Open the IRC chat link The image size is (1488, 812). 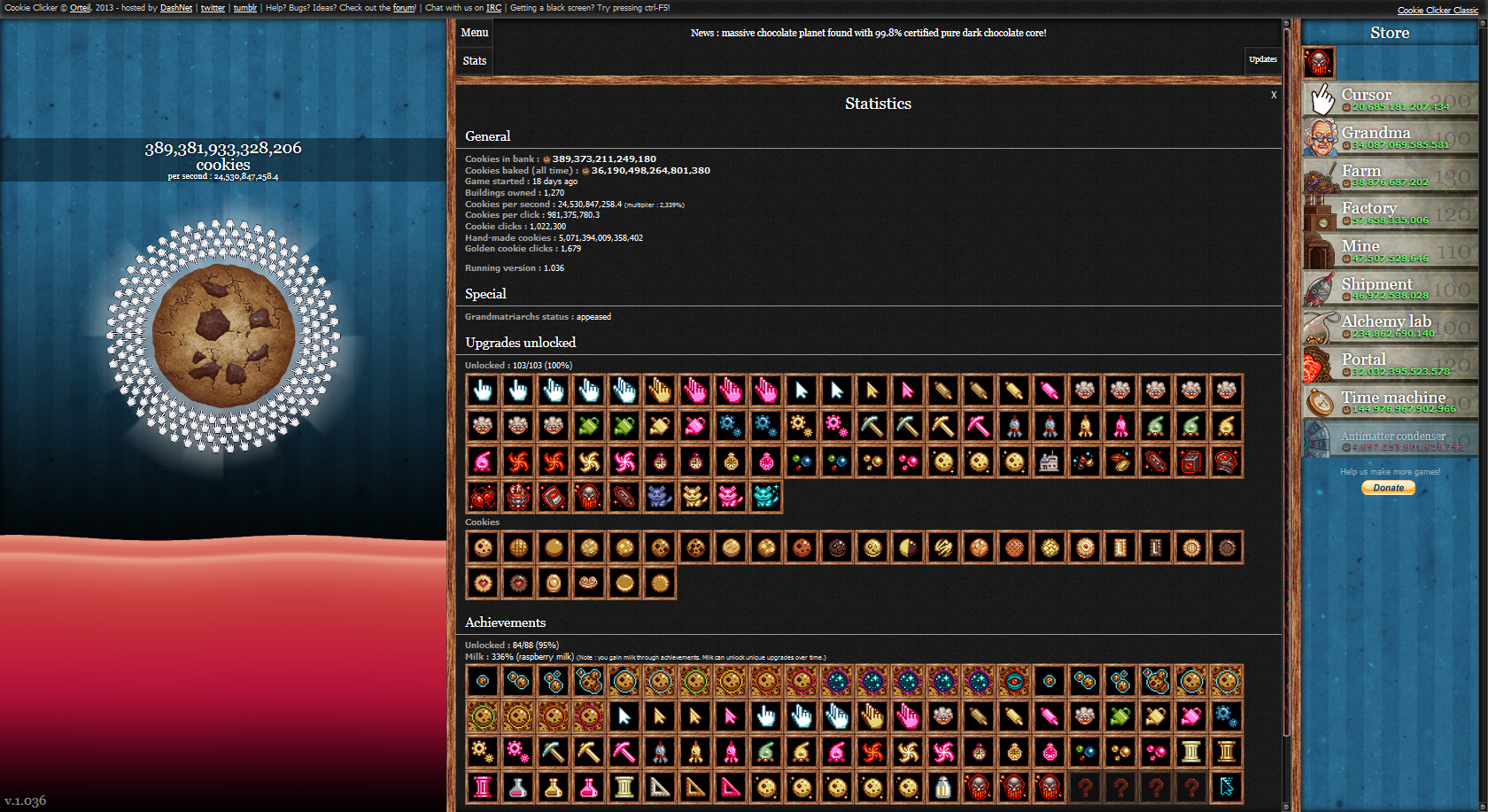coord(493,8)
